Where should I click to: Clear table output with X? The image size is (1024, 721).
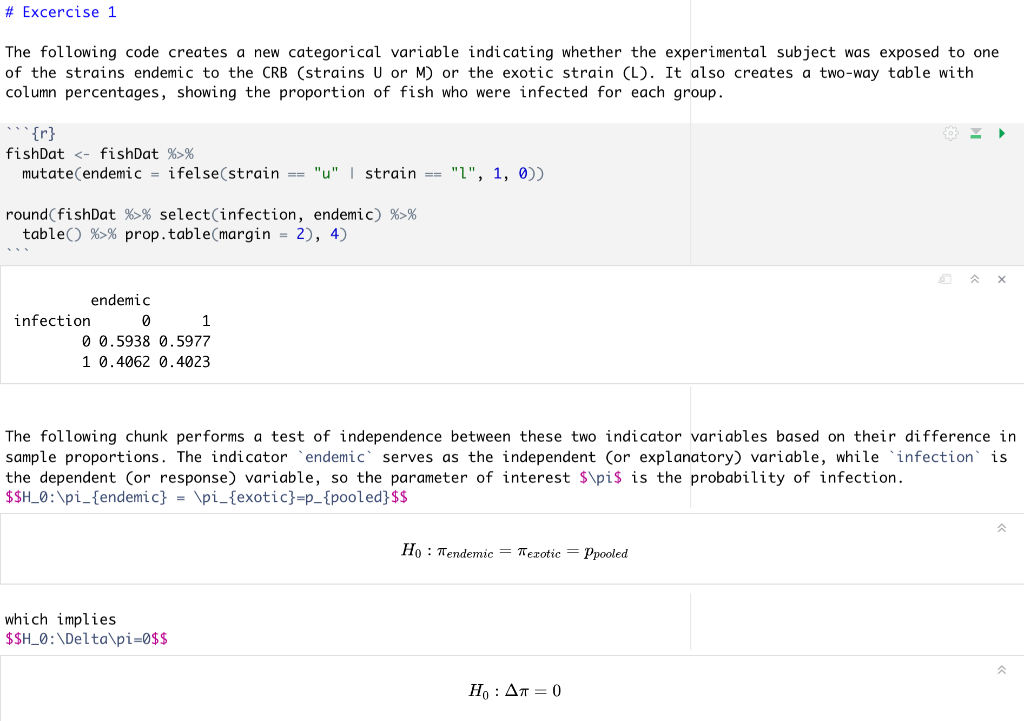(x=1002, y=280)
